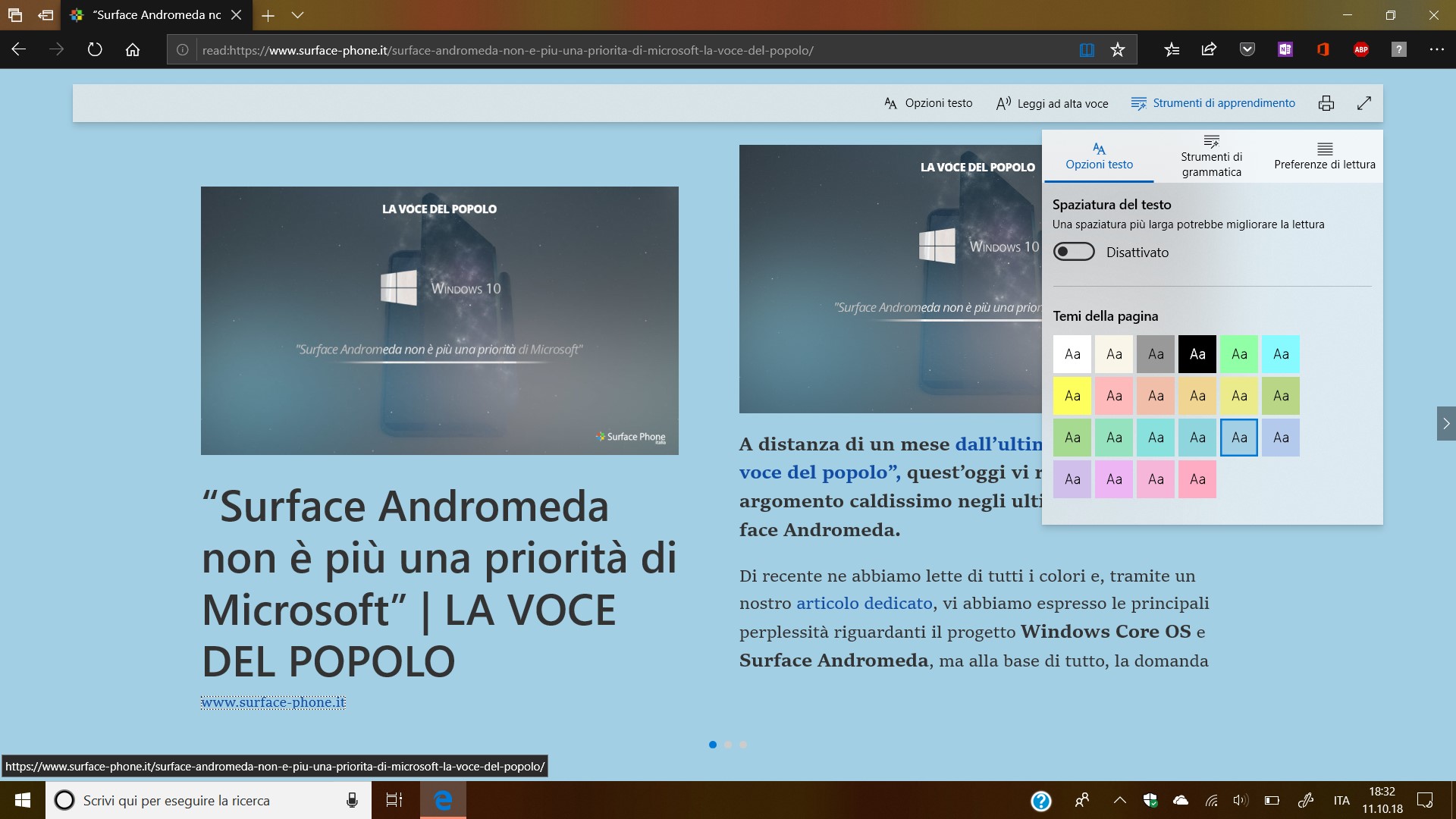Screen dimensions: 1456x819
Task: Open Windows Security tray icon
Action: [x=1150, y=800]
